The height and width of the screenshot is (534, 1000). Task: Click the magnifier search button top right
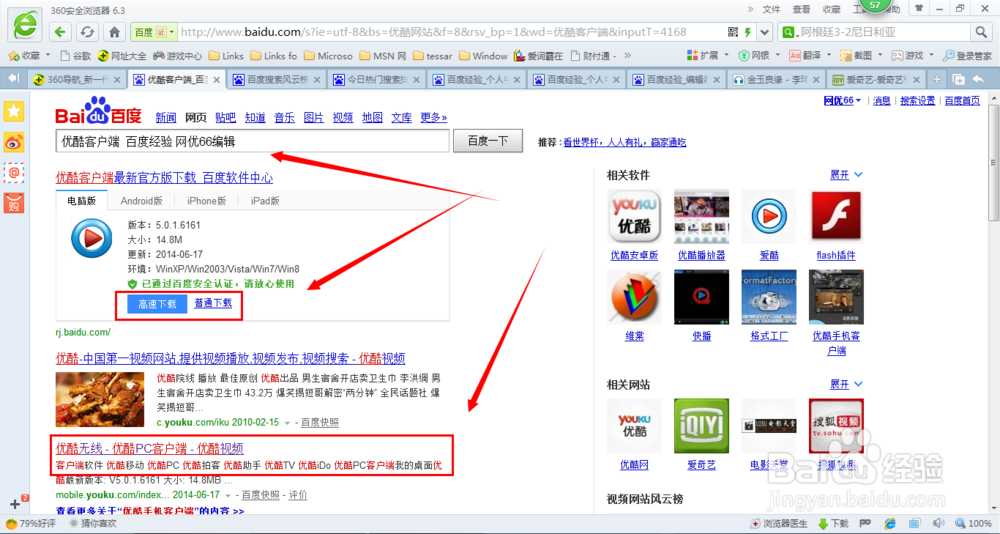point(981,32)
